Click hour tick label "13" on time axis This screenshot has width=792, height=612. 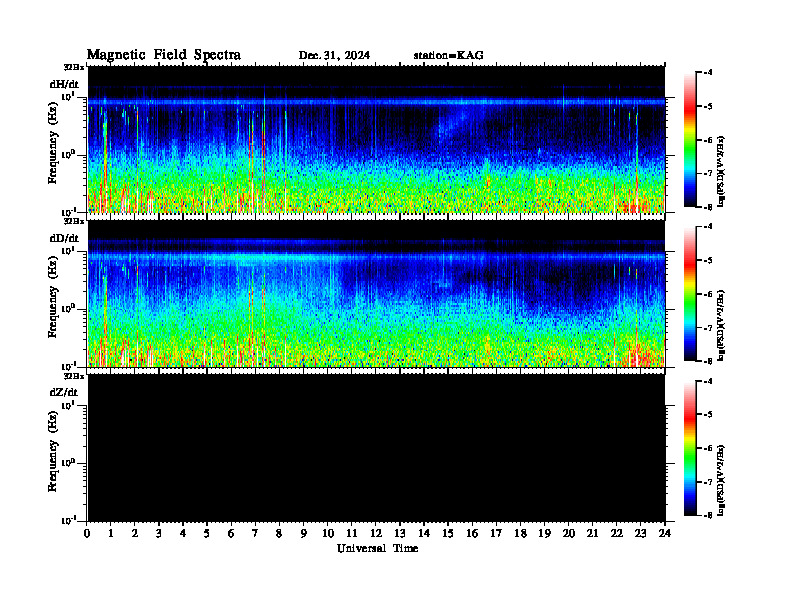click(400, 533)
